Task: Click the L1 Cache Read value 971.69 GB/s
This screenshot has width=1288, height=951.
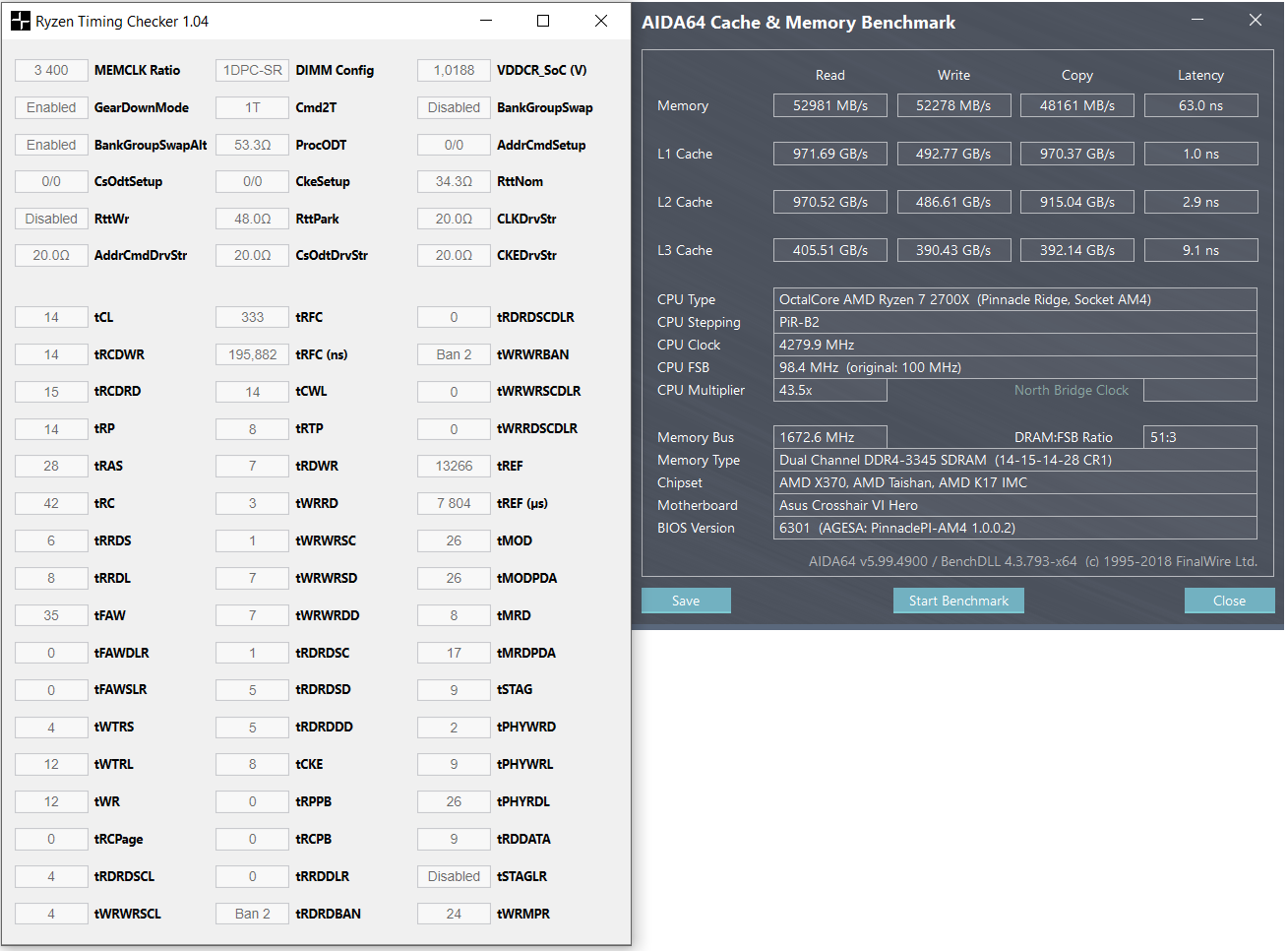Action: (830, 154)
